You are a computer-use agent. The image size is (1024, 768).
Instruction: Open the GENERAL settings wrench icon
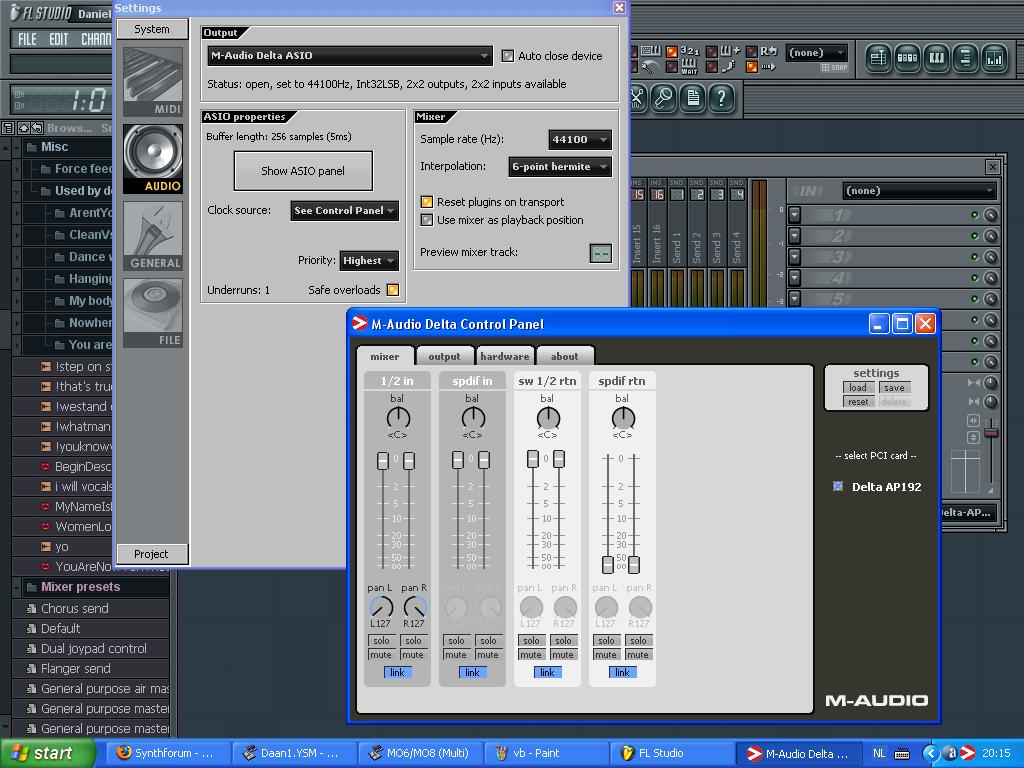pos(153,236)
